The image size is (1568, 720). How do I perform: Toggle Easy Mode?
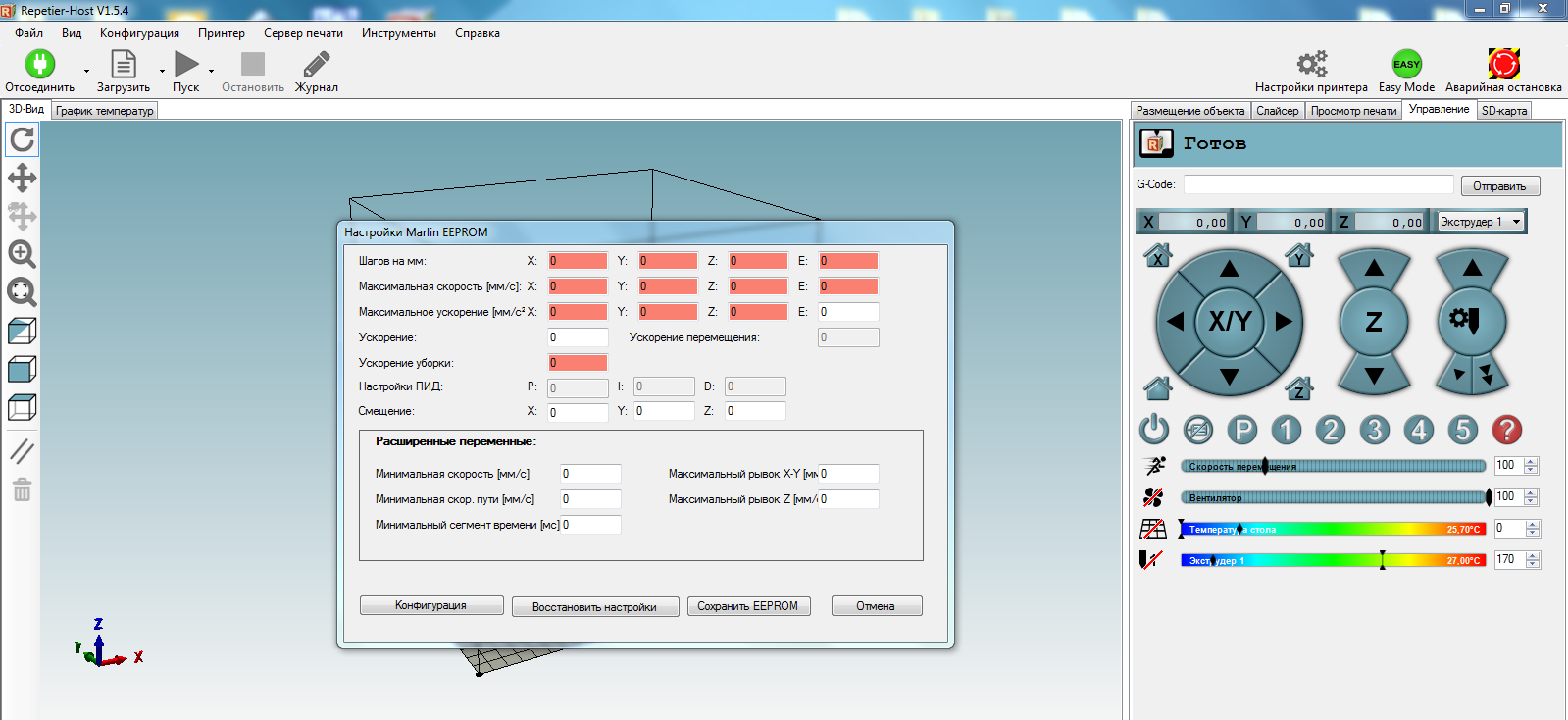coord(1406,65)
